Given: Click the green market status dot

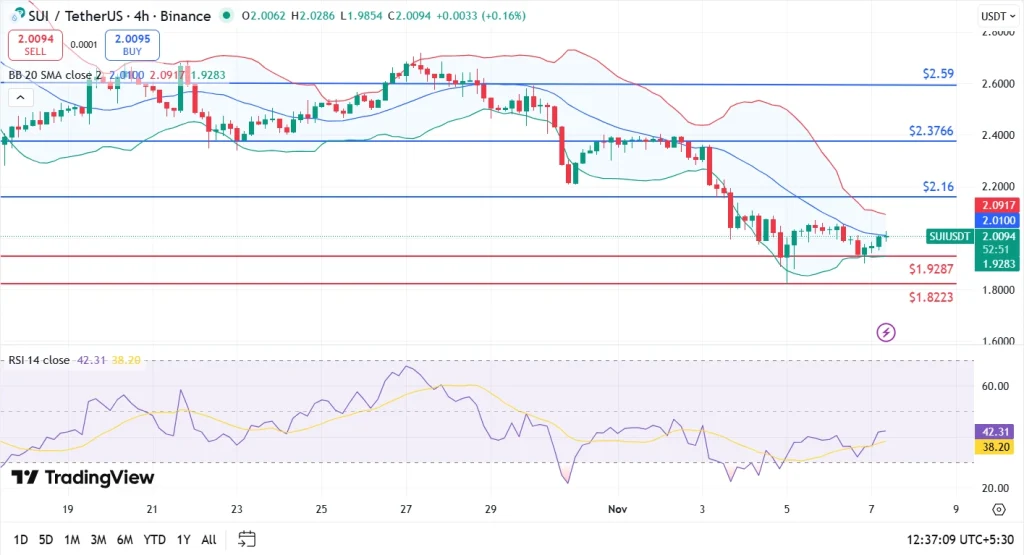Looking at the screenshot, I should click(x=228, y=17).
